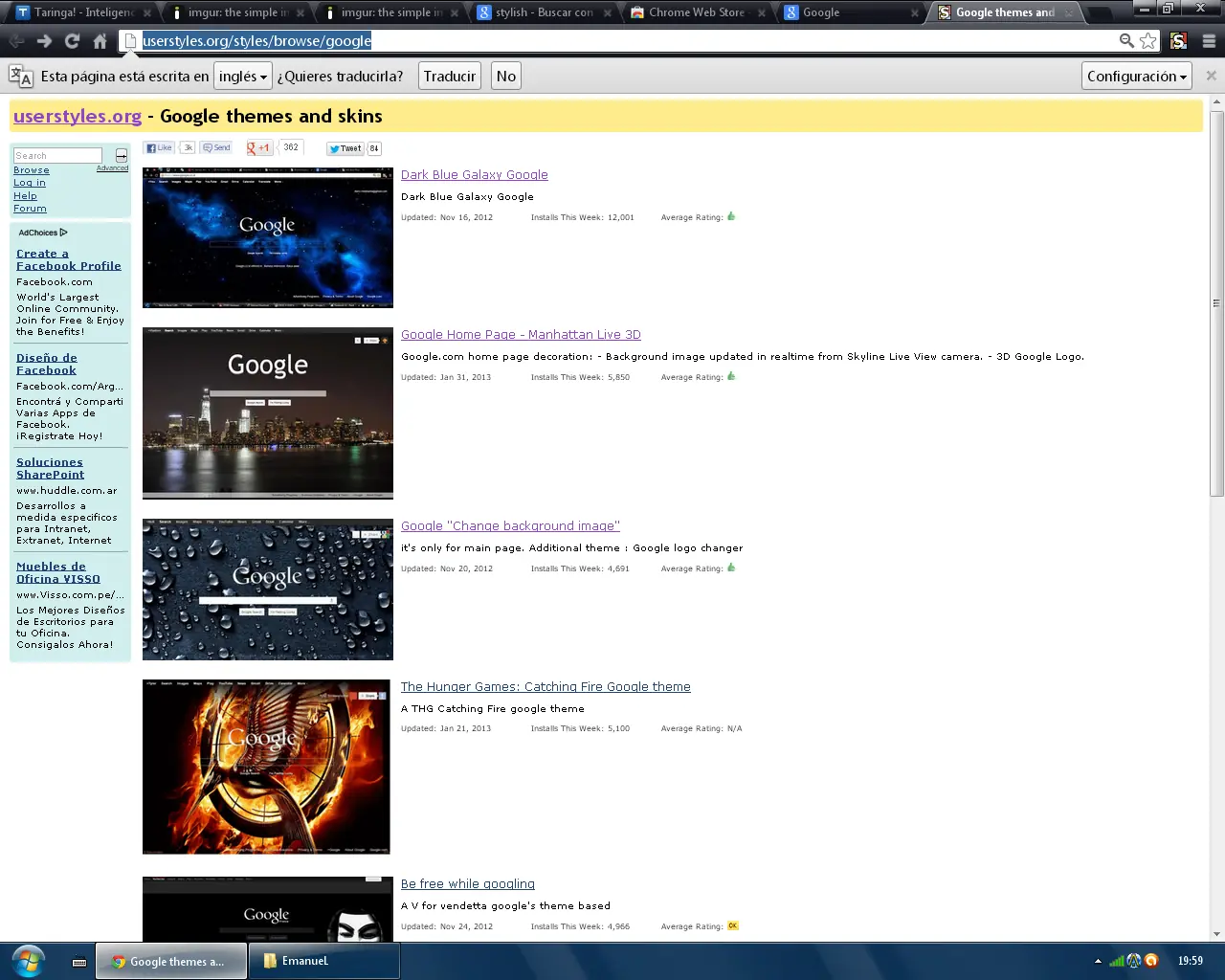Open the Advanced search link

(112, 168)
